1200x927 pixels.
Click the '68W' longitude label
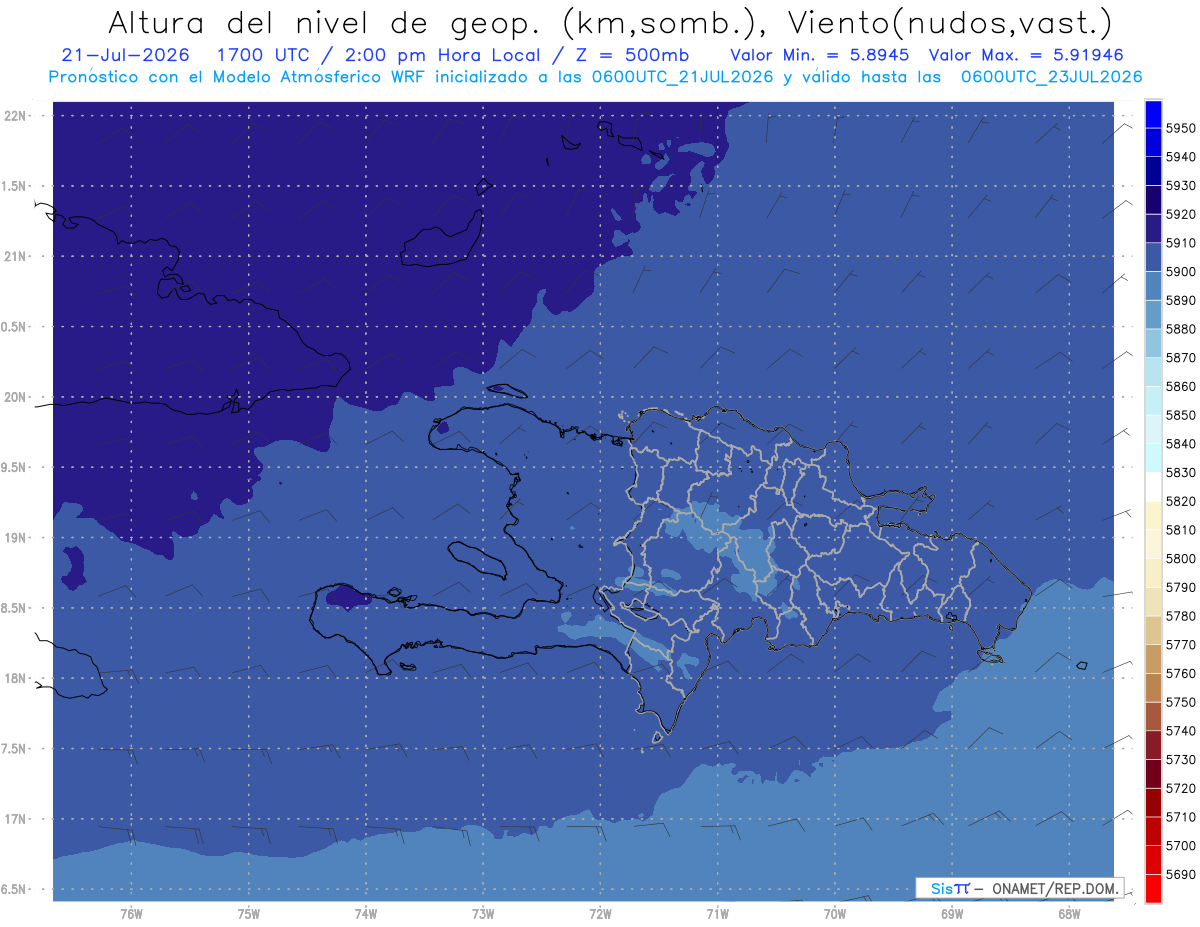1069,914
